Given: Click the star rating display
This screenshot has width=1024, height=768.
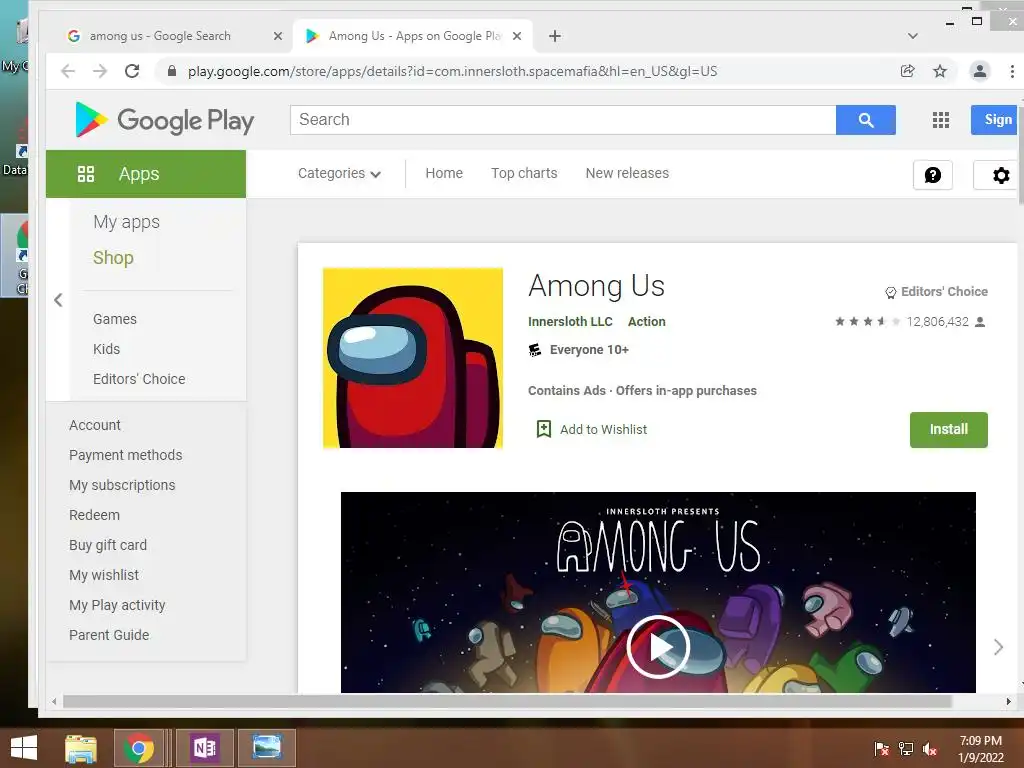Looking at the screenshot, I should tap(868, 321).
